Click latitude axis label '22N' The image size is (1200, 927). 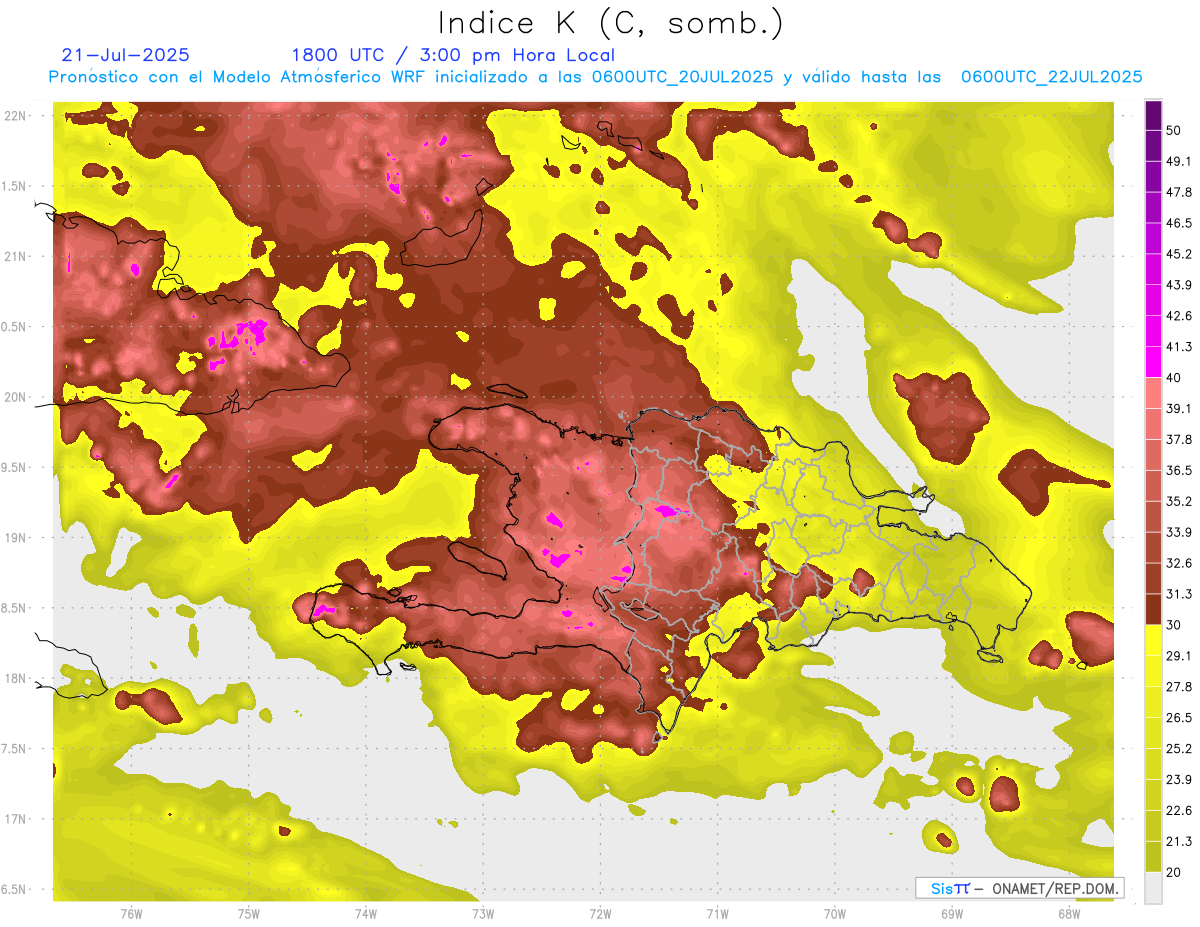(15, 116)
